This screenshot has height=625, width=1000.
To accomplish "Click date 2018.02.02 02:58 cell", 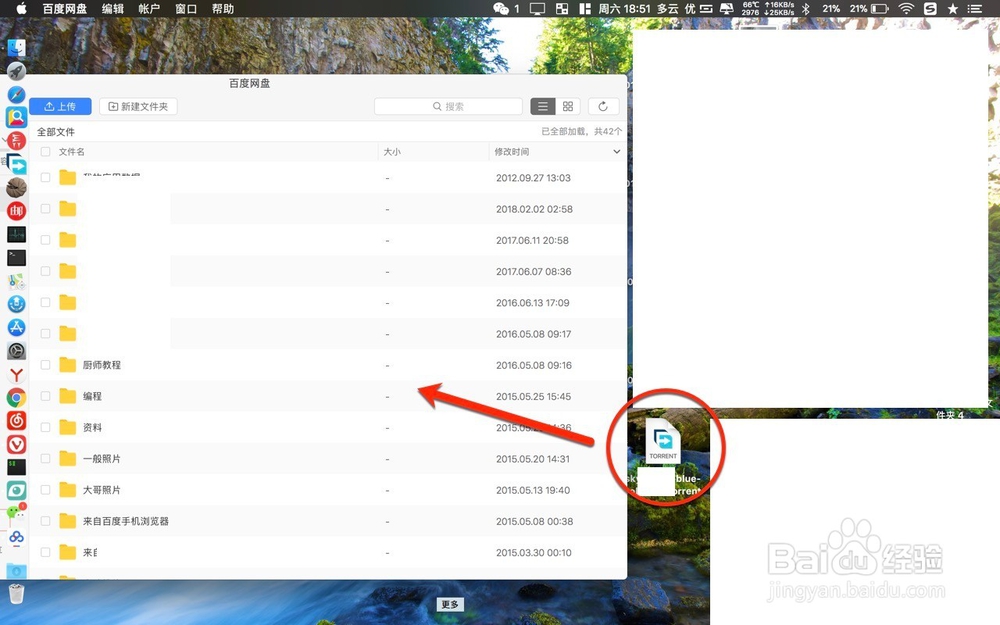I will (534, 209).
